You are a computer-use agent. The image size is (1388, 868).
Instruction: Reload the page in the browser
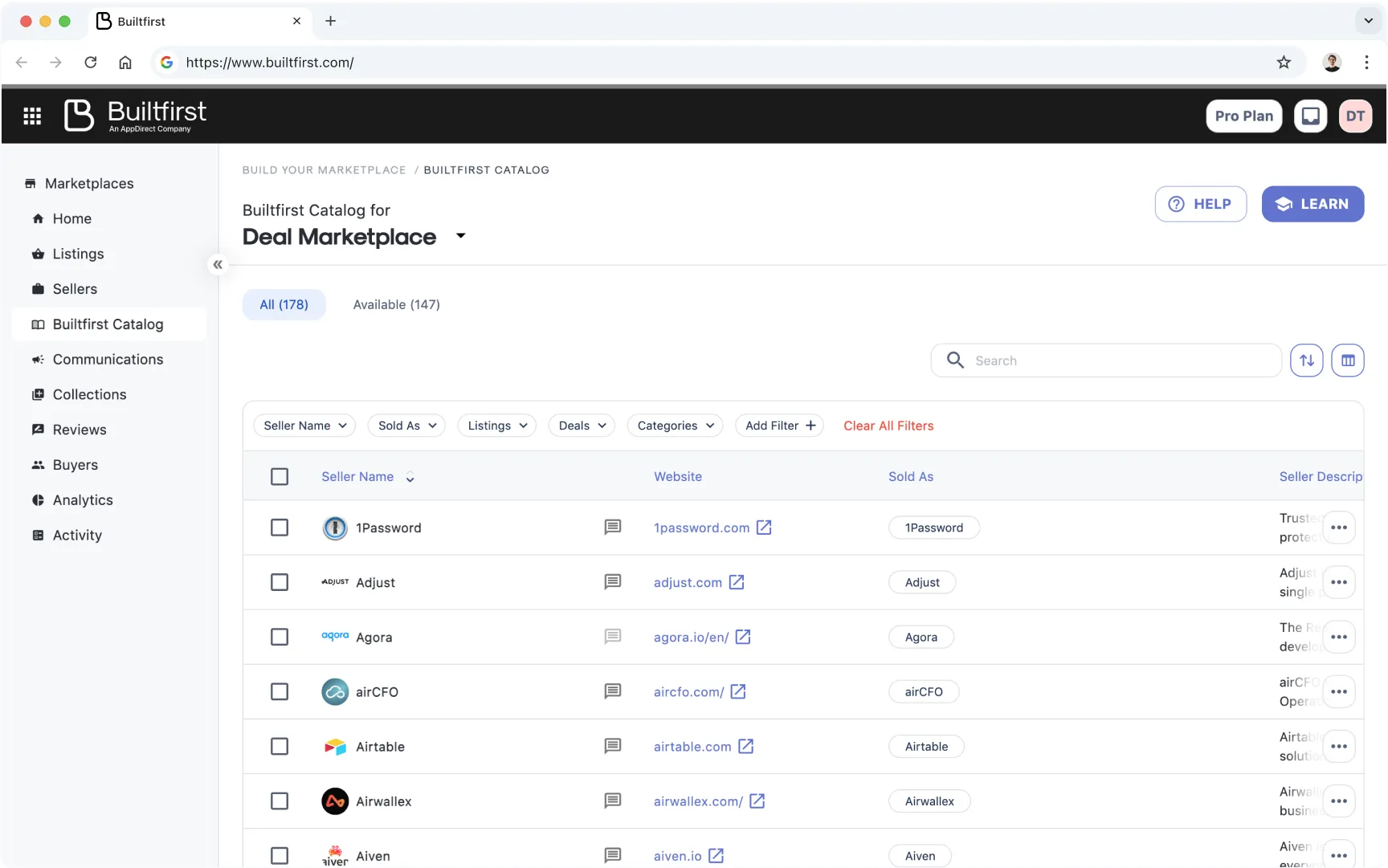tap(91, 63)
